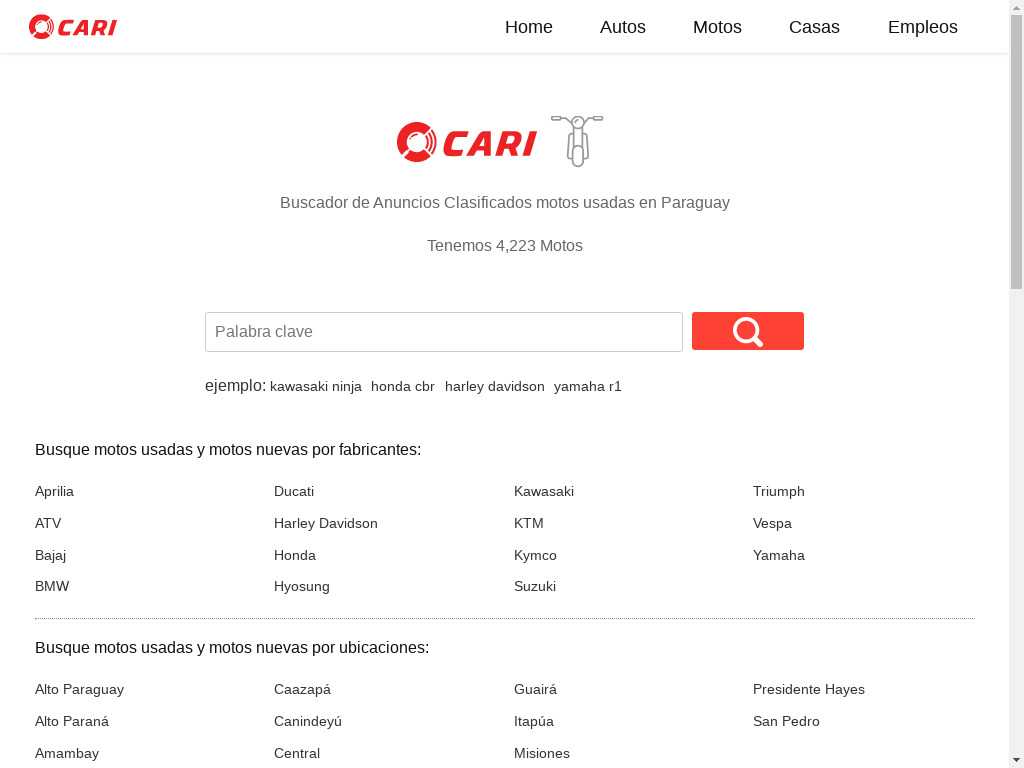Browse Yamaha manufacturer listings

(778, 555)
